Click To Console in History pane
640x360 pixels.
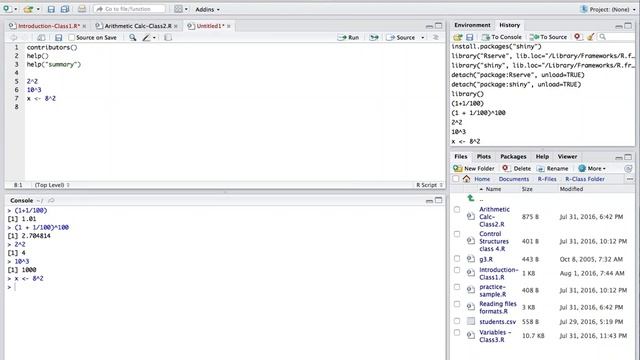tap(502, 37)
